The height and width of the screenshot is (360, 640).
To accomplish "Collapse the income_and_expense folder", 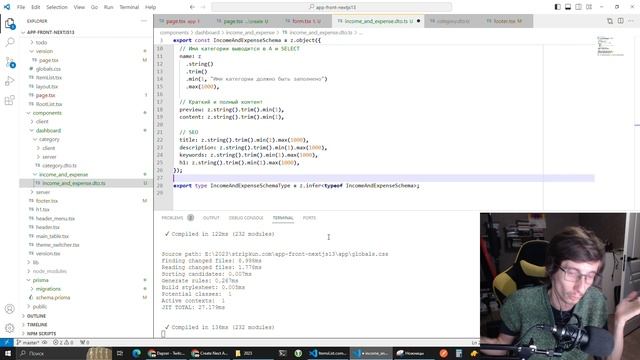I will pos(86,174).
